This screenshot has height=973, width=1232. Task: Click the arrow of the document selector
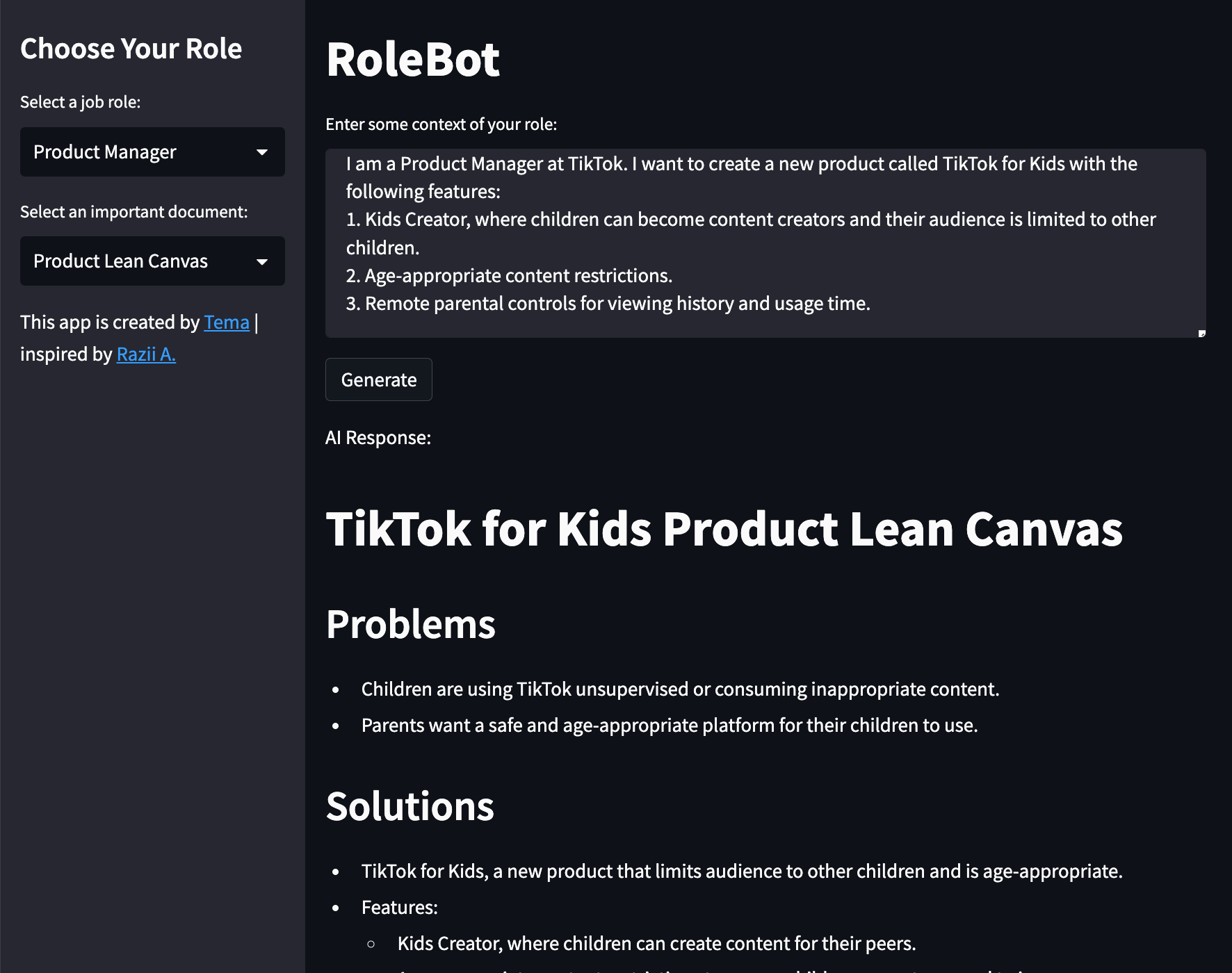(262, 262)
